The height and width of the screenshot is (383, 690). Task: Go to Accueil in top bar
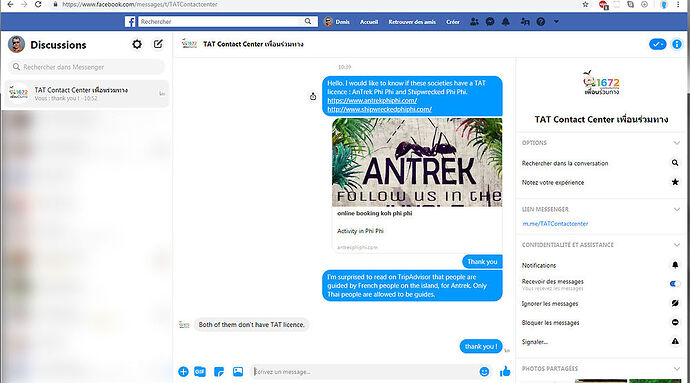pyautogui.click(x=369, y=22)
